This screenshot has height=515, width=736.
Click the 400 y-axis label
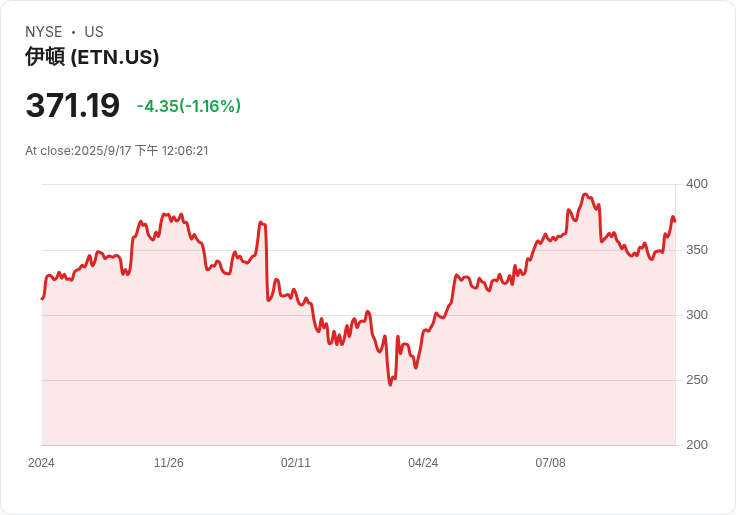(x=696, y=184)
